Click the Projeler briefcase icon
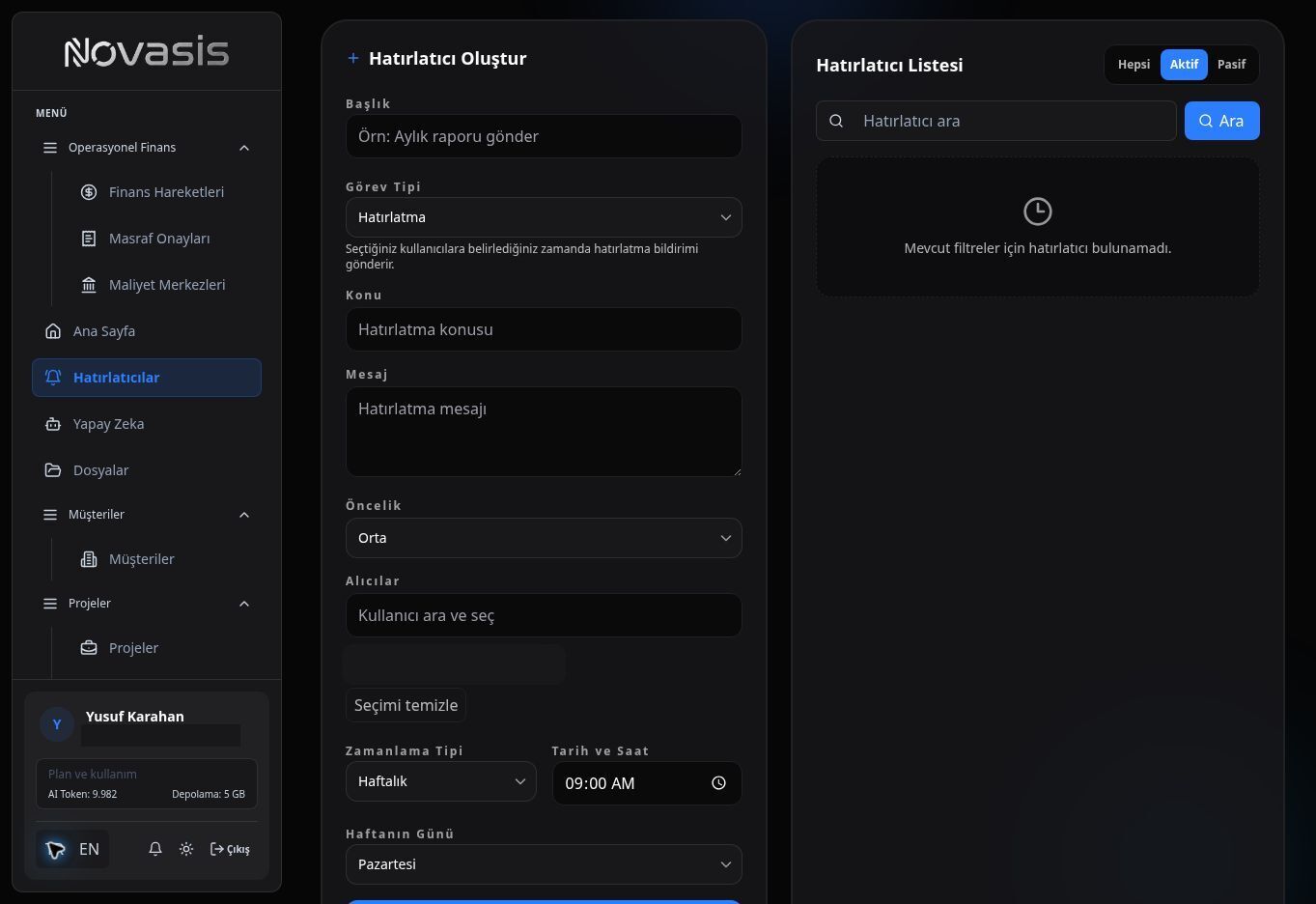The image size is (1316, 904). point(89,648)
